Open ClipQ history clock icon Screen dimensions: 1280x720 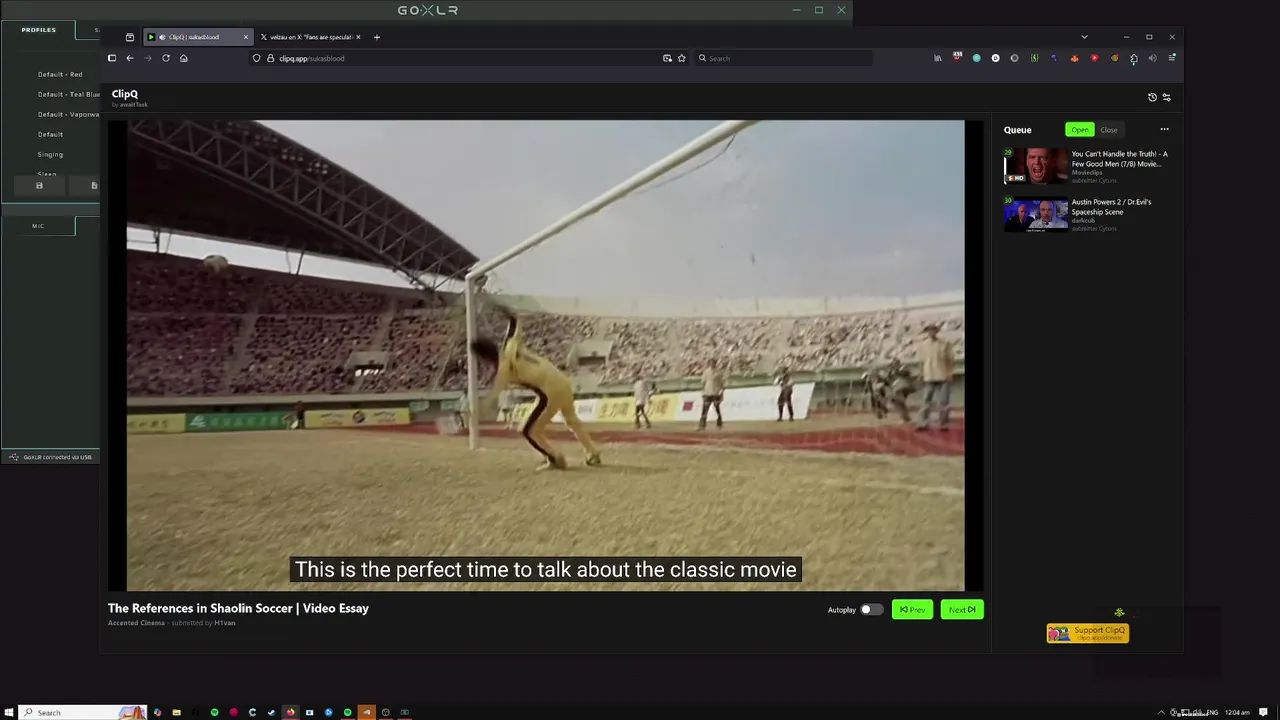coord(1152,97)
